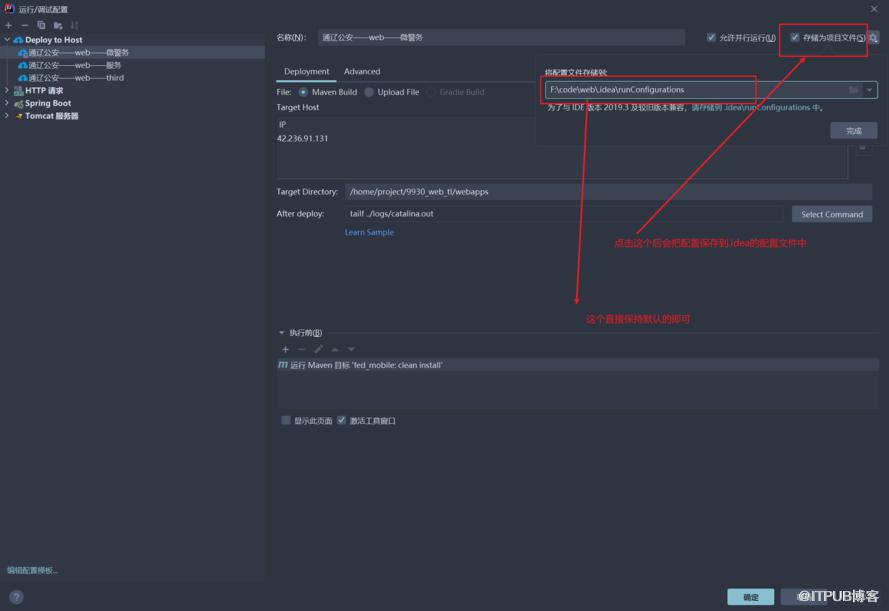Toggle the allow parallel run checkbox
889x611 pixels.
(x=711, y=37)
